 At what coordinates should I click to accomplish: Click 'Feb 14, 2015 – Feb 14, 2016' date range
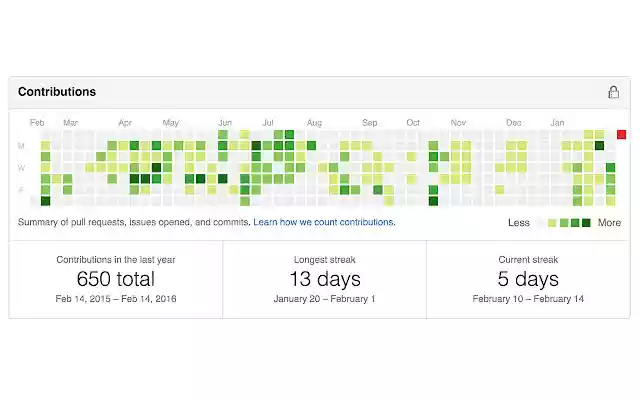pyautogui.click(x=115, y=299)
